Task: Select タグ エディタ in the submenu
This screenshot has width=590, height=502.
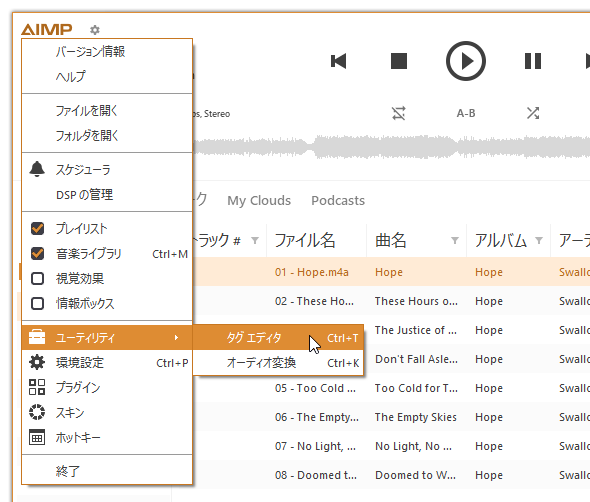Action: point(278,338)
